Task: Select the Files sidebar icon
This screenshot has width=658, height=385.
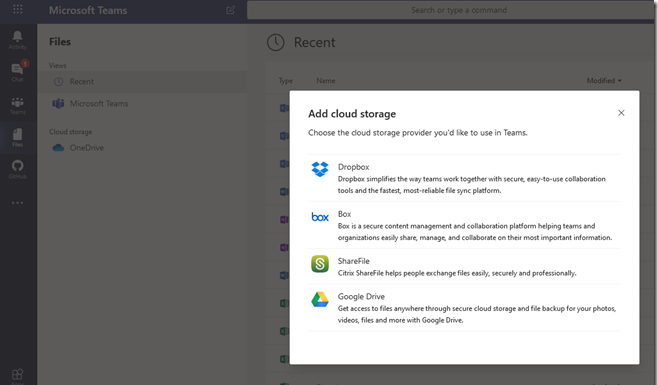Action: (x=18, y=138)
